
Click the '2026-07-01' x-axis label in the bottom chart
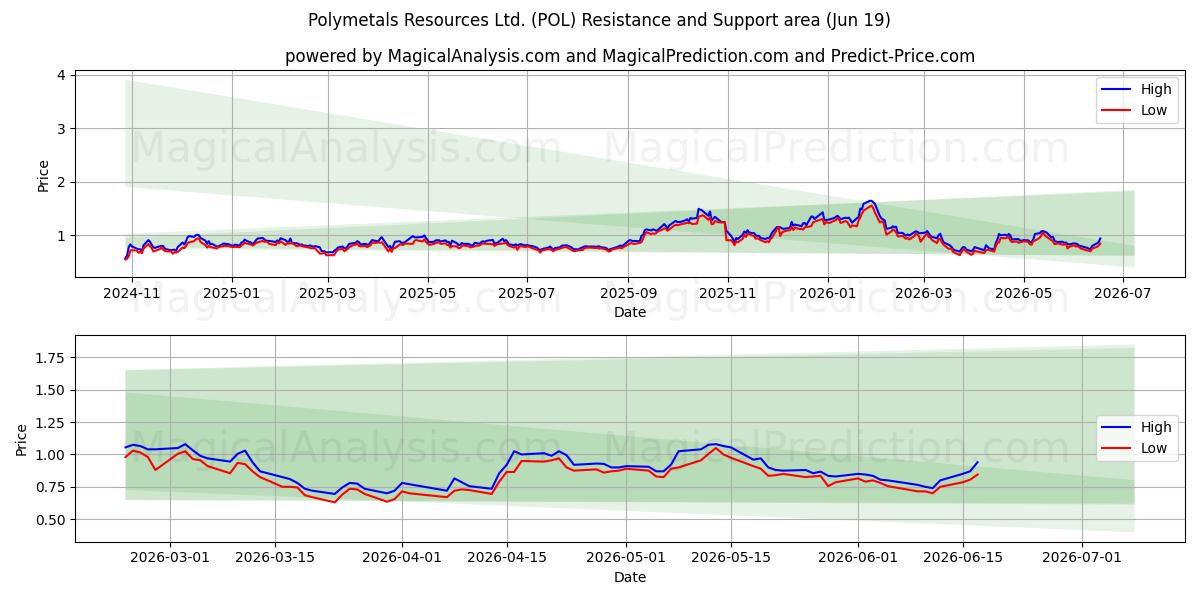(x=1083, y=558)
